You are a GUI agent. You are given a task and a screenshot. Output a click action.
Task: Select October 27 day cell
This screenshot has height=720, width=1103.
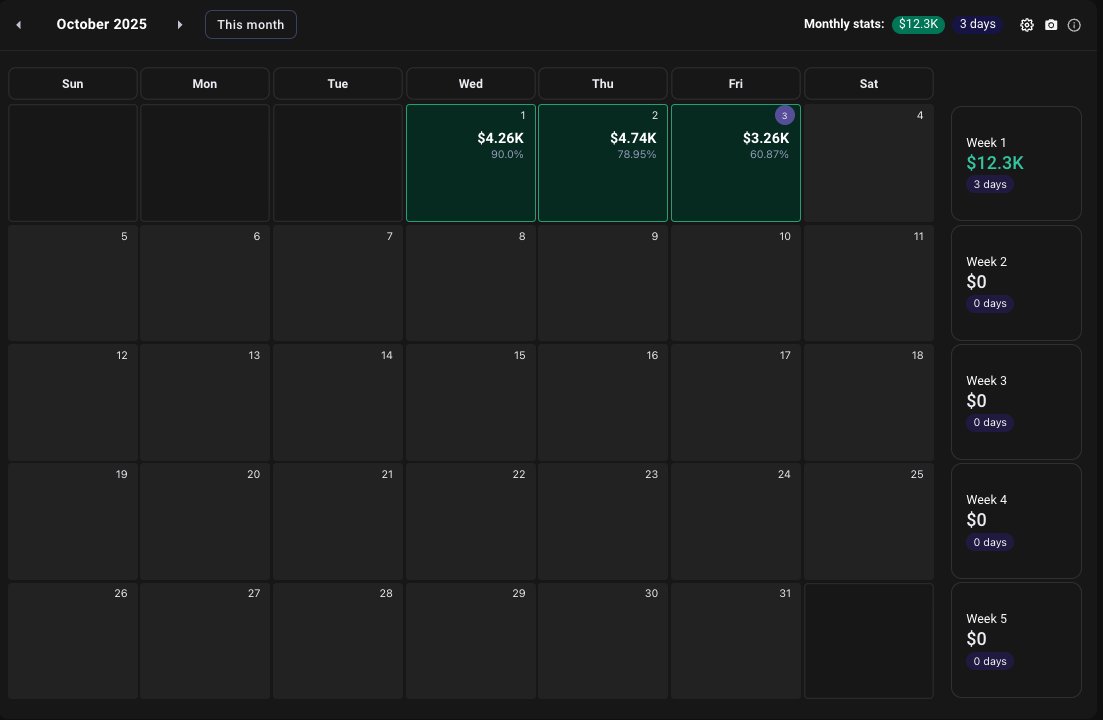(205, 641)
